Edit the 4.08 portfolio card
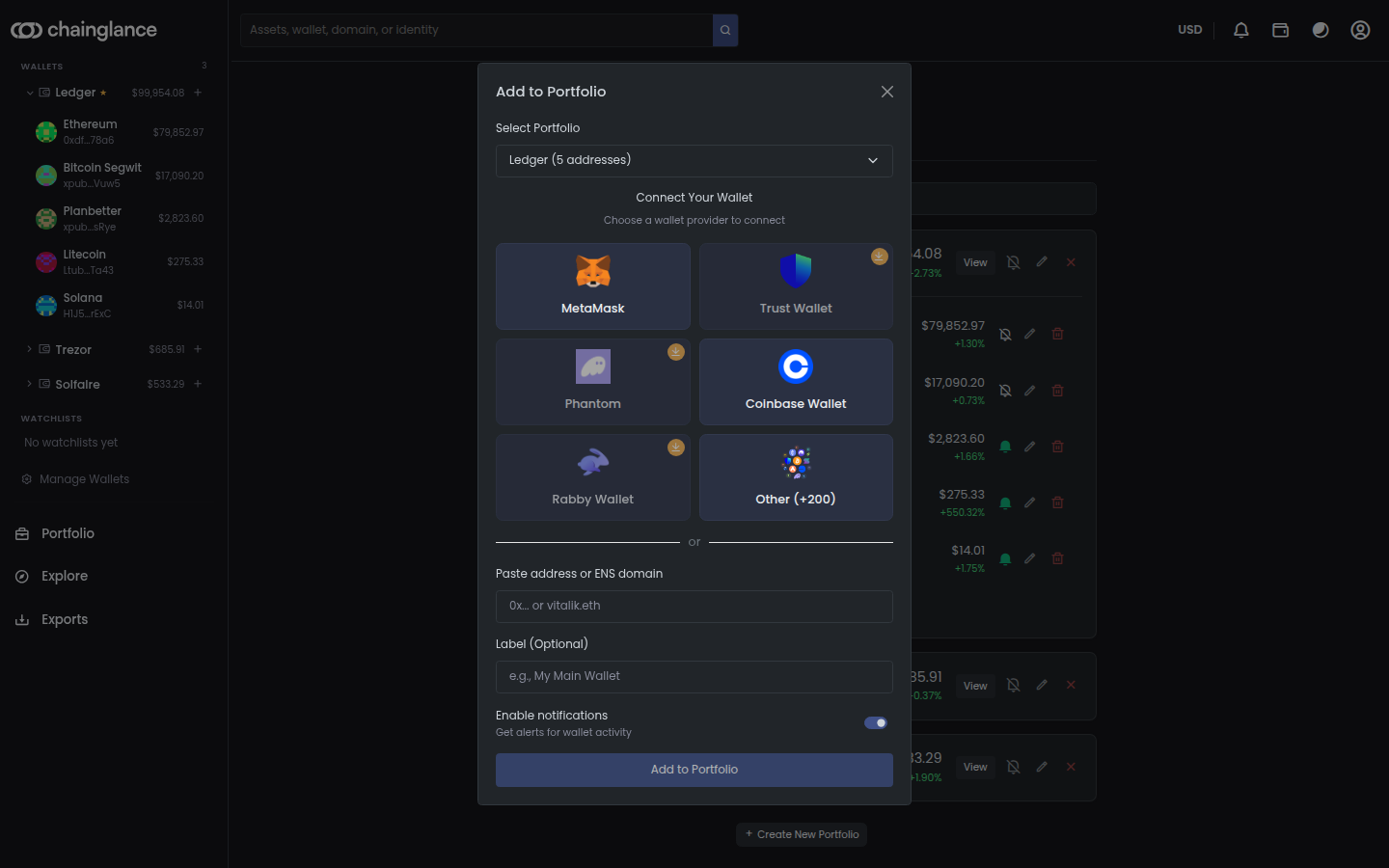1389x868 pixels. point(1042,261)
